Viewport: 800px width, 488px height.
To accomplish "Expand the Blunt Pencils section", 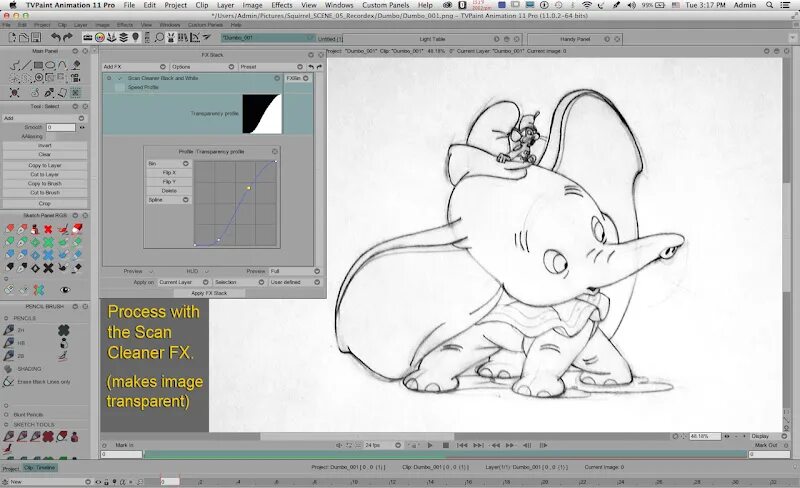I will (6, 414).
